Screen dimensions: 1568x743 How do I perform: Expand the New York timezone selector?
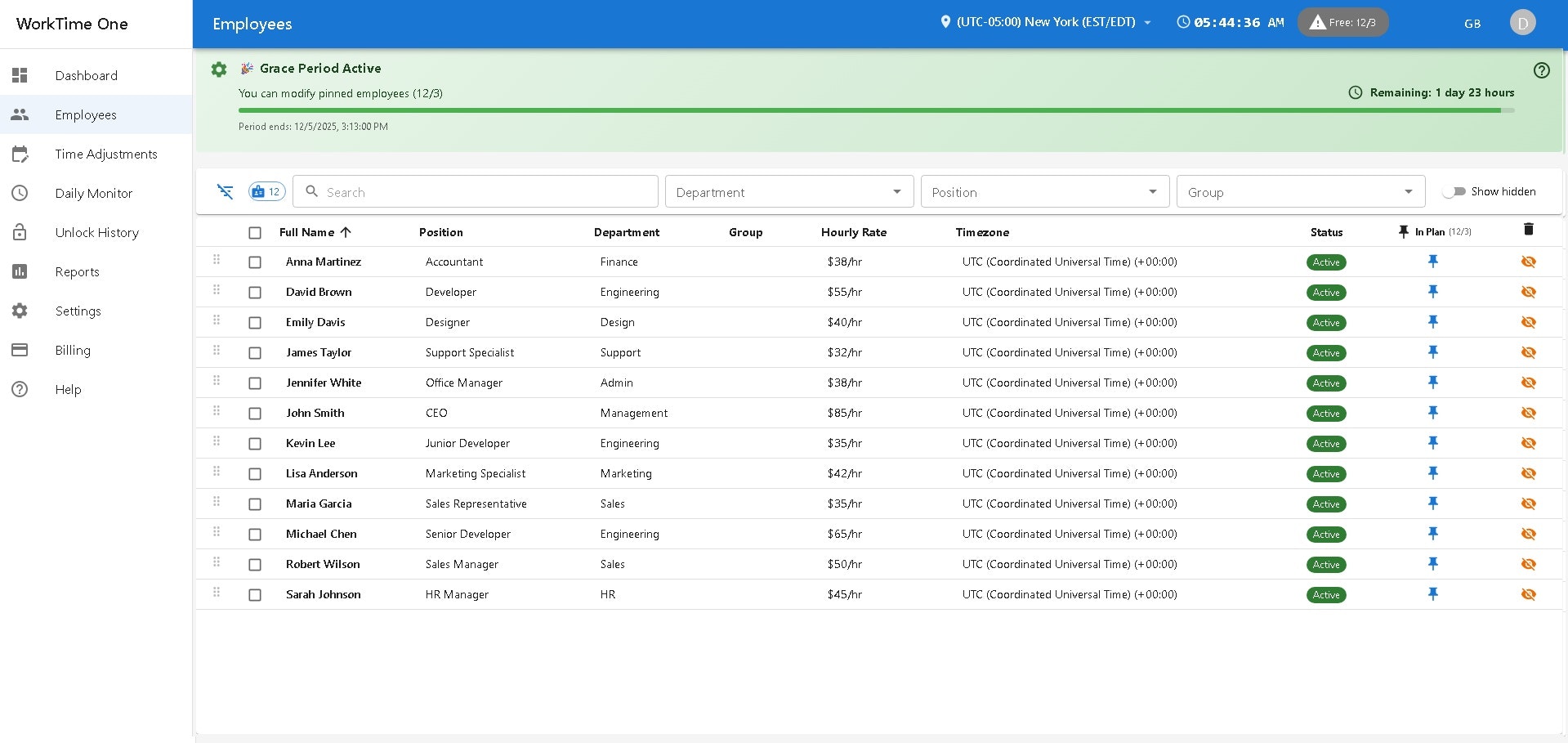coord(1046,22)
